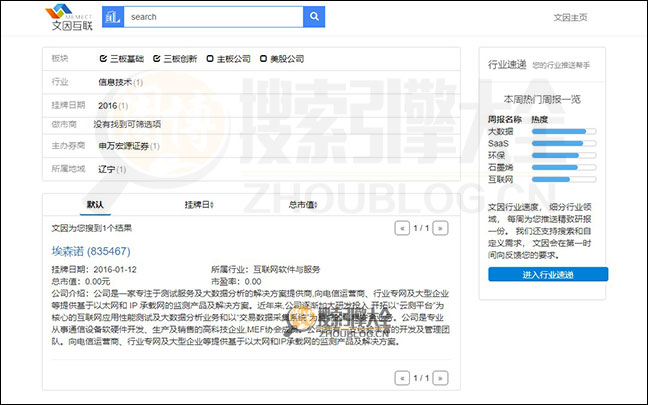Screen dimensions: 648x405
Task: Click the 互联网 weekly report name
Action: 500,179
